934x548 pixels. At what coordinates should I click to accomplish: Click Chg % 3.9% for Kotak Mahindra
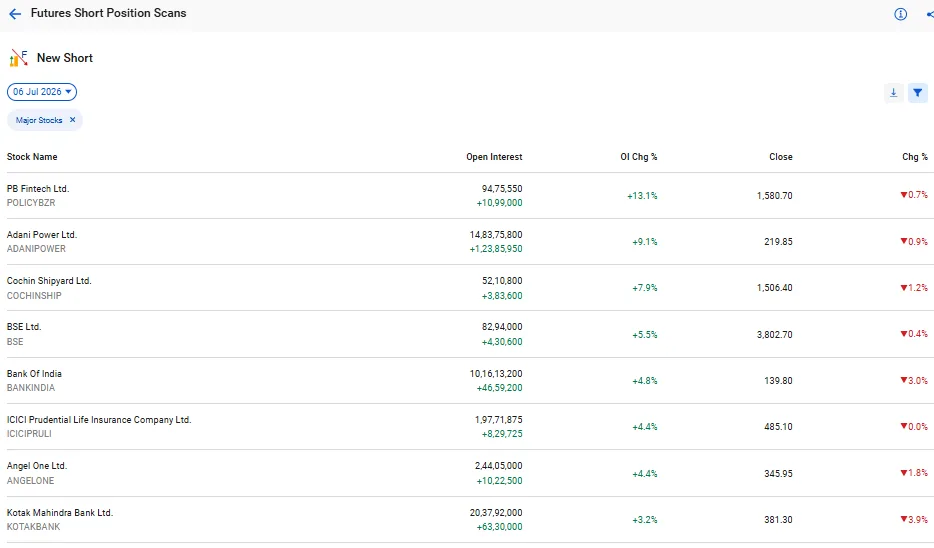(914, 519)
